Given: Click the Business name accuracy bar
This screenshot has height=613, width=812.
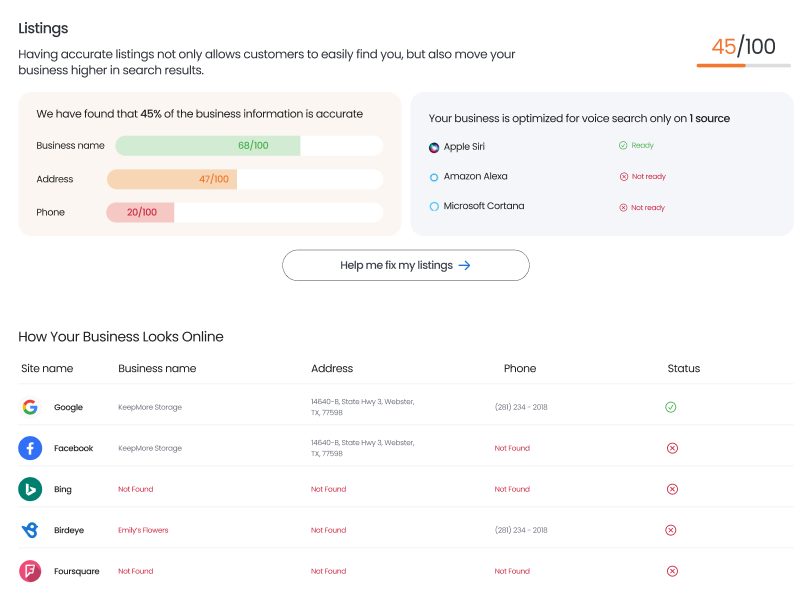Looking at the screenshot, I should click(249, 146).
